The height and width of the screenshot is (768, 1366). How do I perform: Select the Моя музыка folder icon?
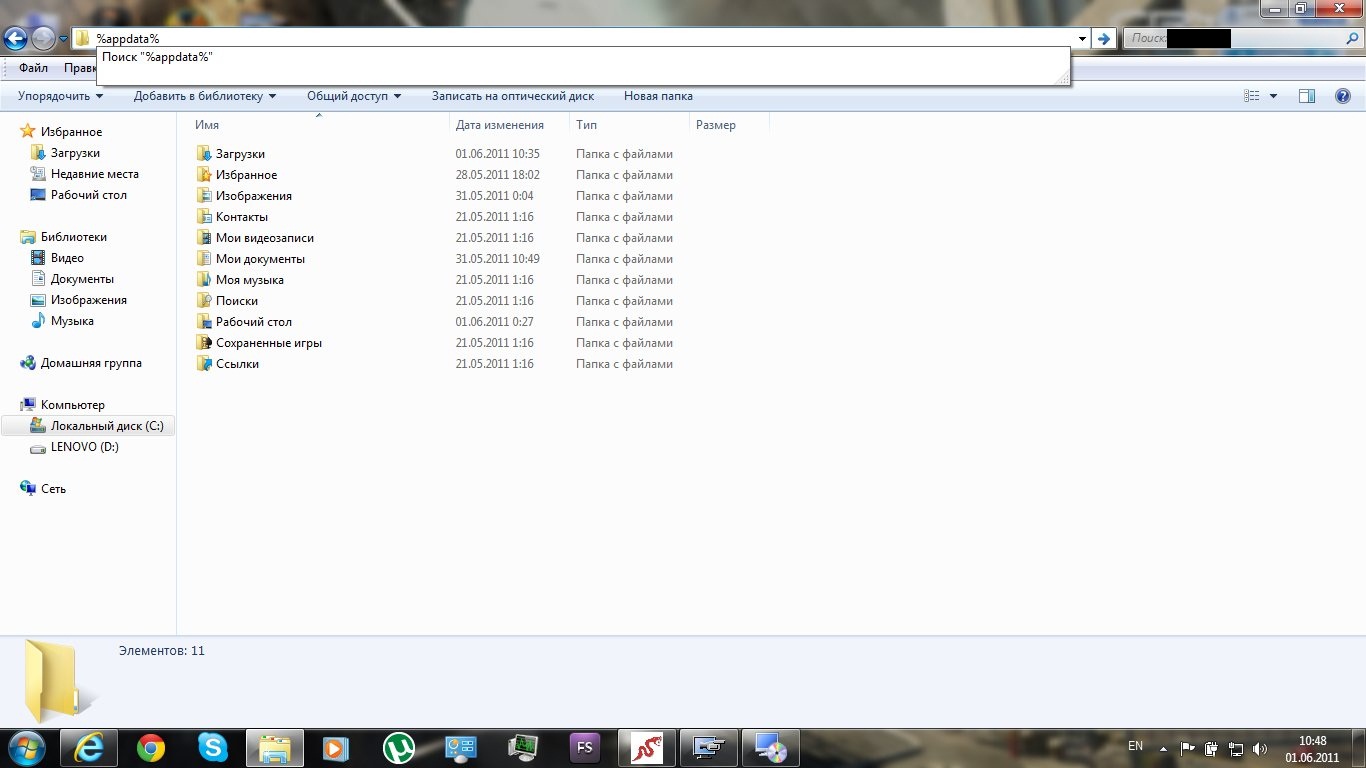coord(204,280)
